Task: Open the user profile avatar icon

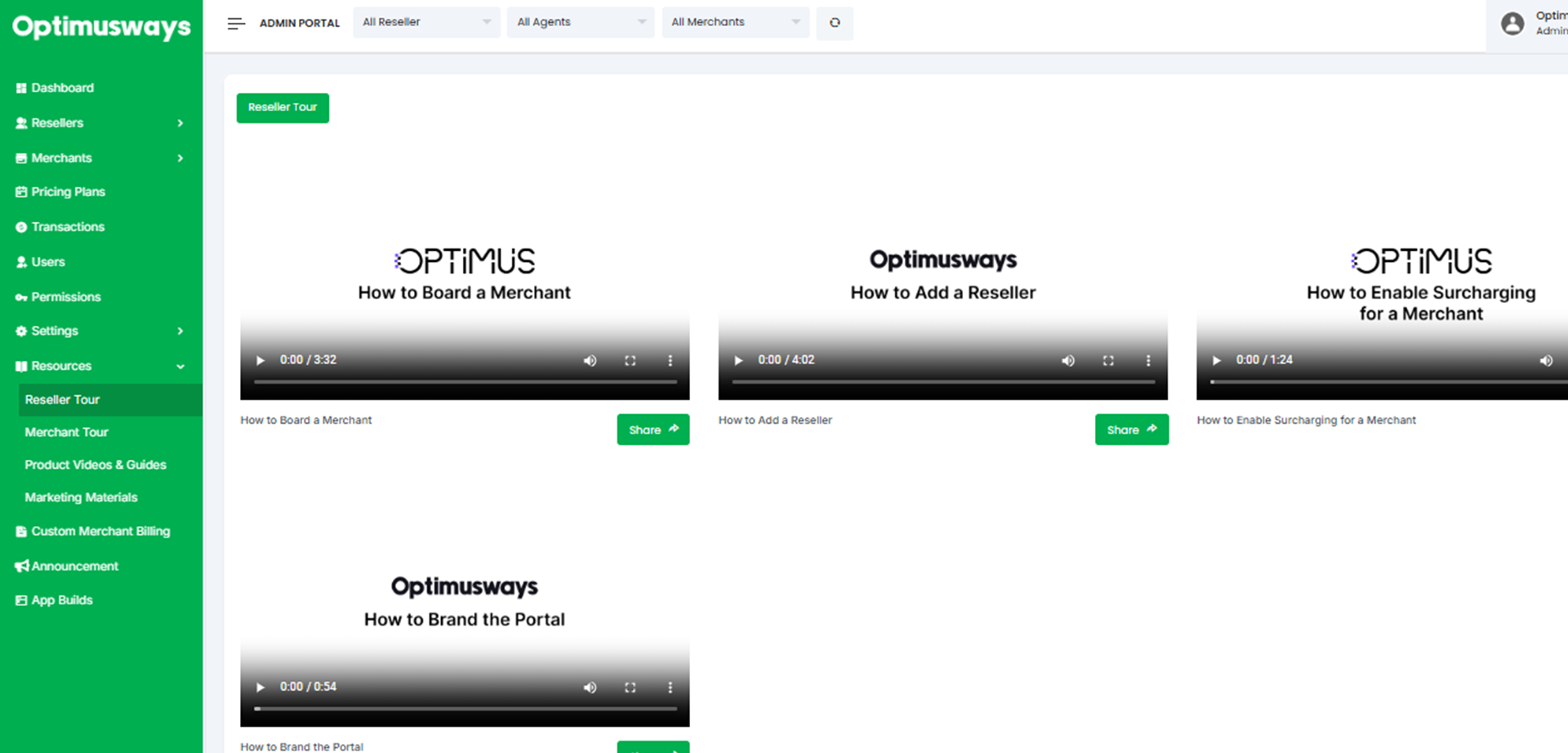Action: click(x=1512, y=24)
